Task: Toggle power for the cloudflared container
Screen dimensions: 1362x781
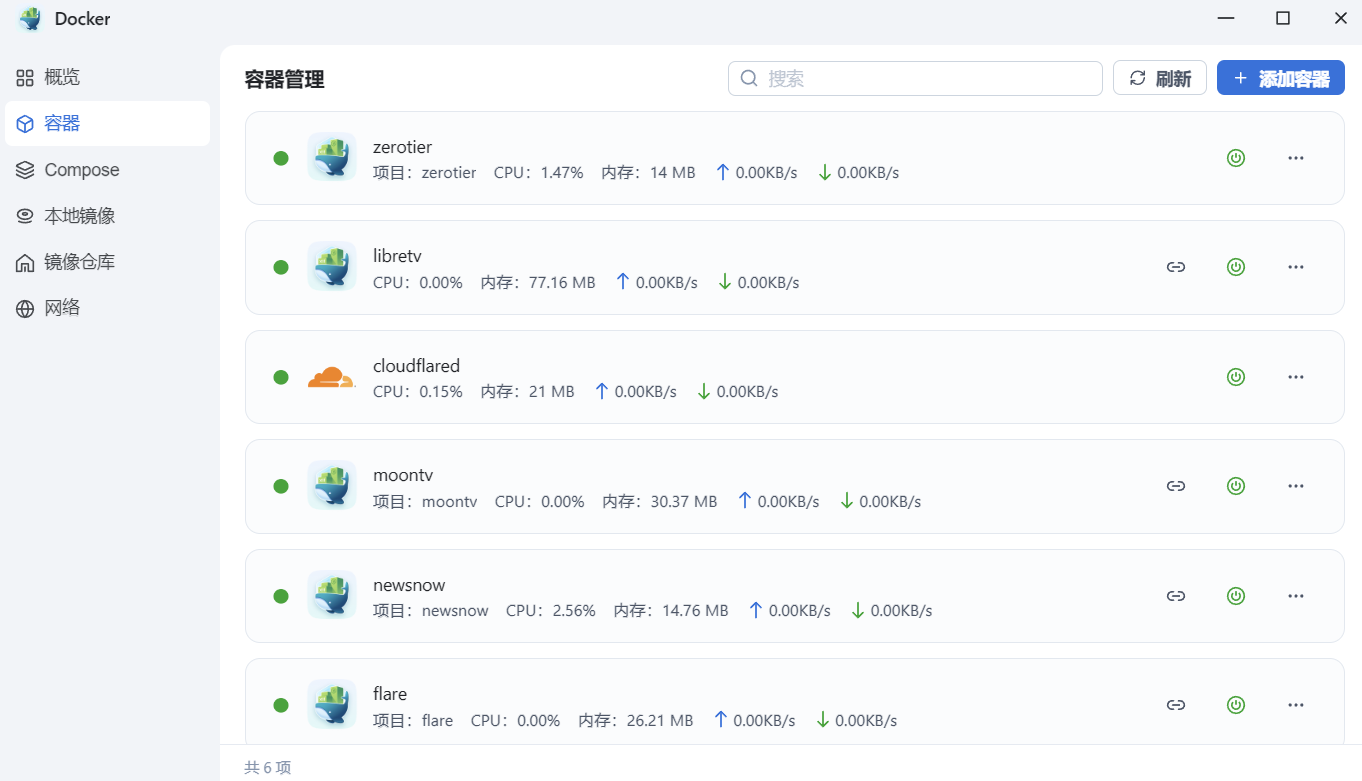Action: click(1236, 377)
